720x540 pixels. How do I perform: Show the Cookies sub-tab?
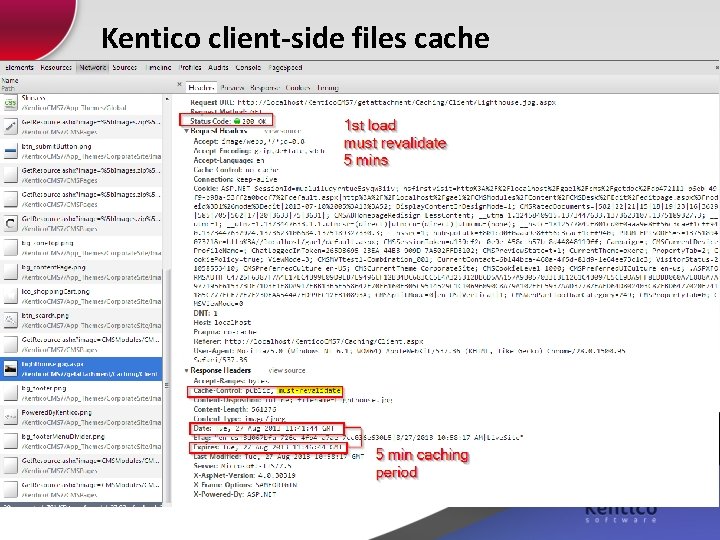point(298,88)
